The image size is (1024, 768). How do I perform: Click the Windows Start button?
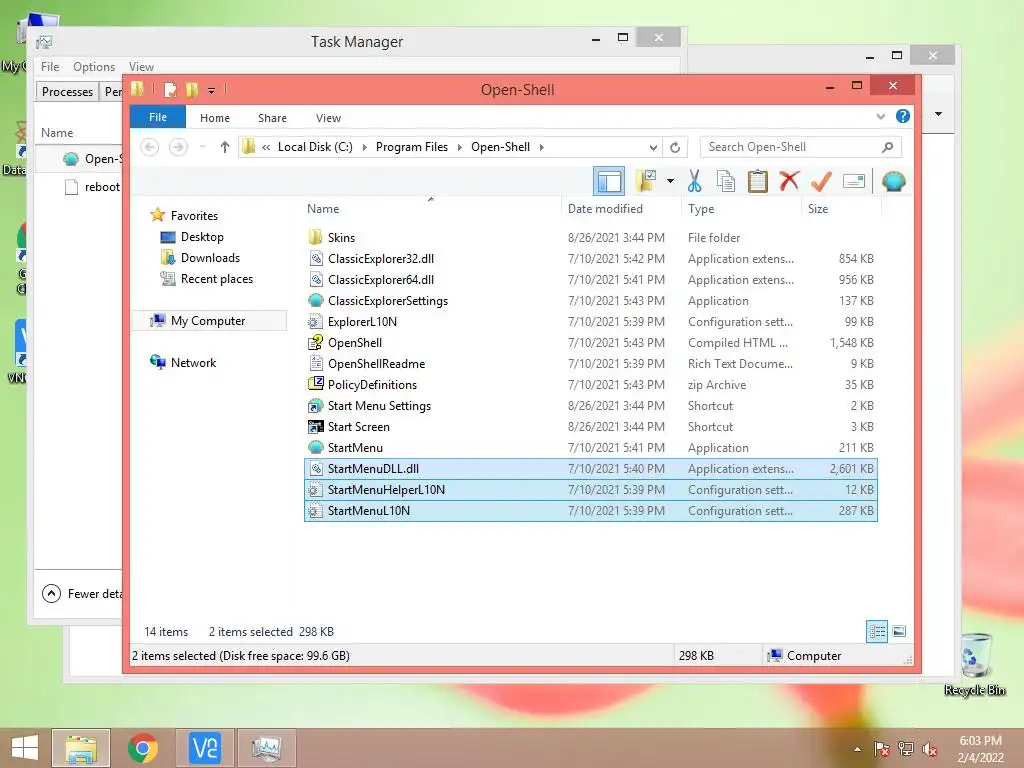point(25,748)
